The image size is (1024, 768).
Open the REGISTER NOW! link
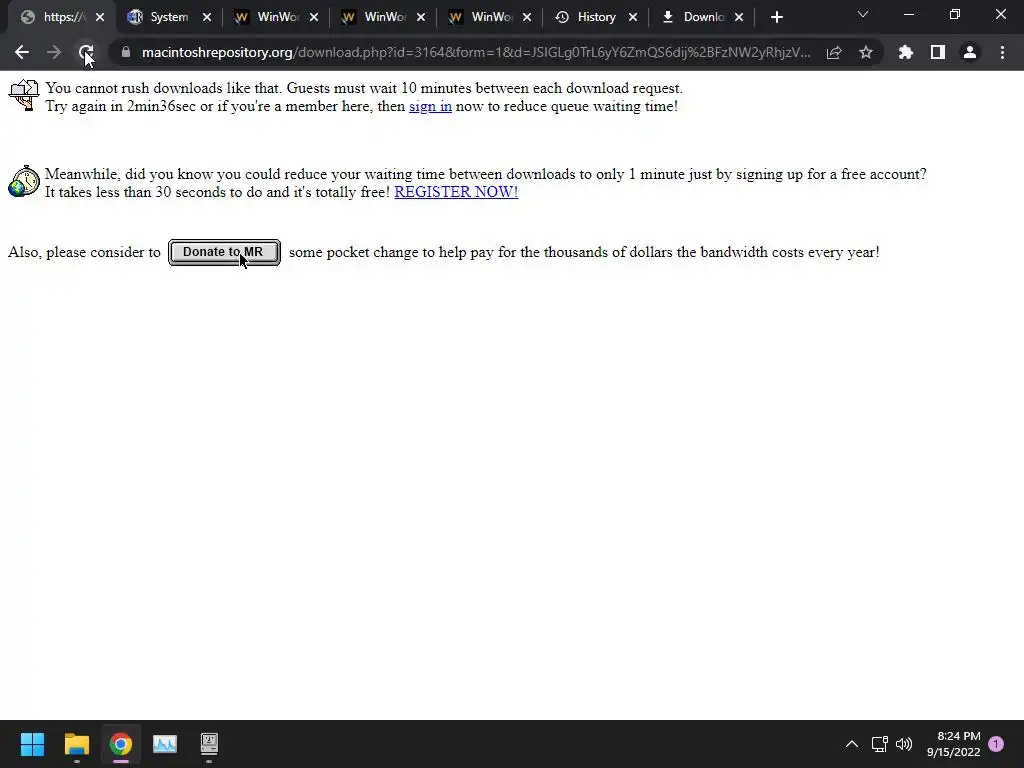click(456, 192)
